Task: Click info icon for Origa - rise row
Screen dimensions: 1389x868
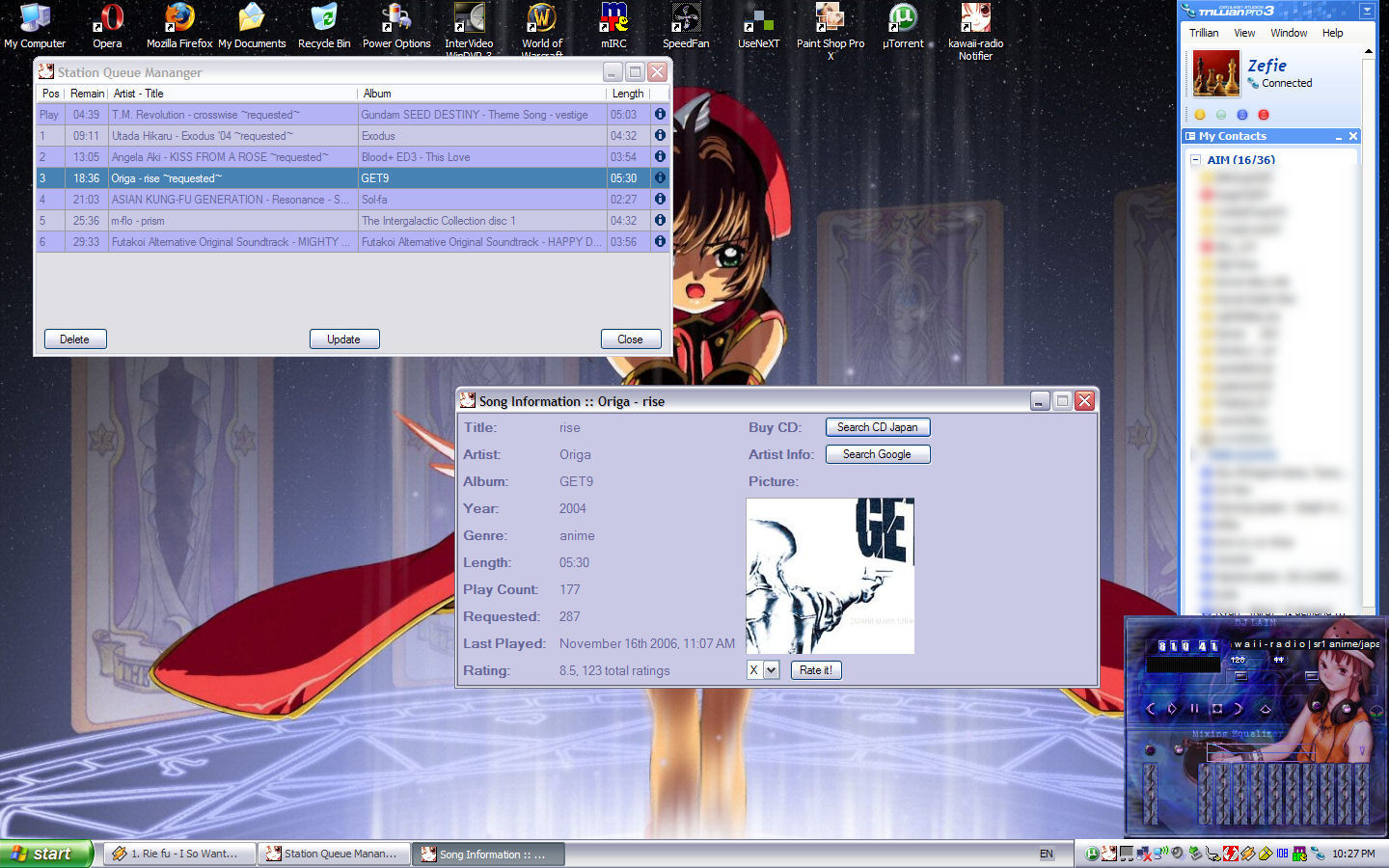Action: pos(660,177)
